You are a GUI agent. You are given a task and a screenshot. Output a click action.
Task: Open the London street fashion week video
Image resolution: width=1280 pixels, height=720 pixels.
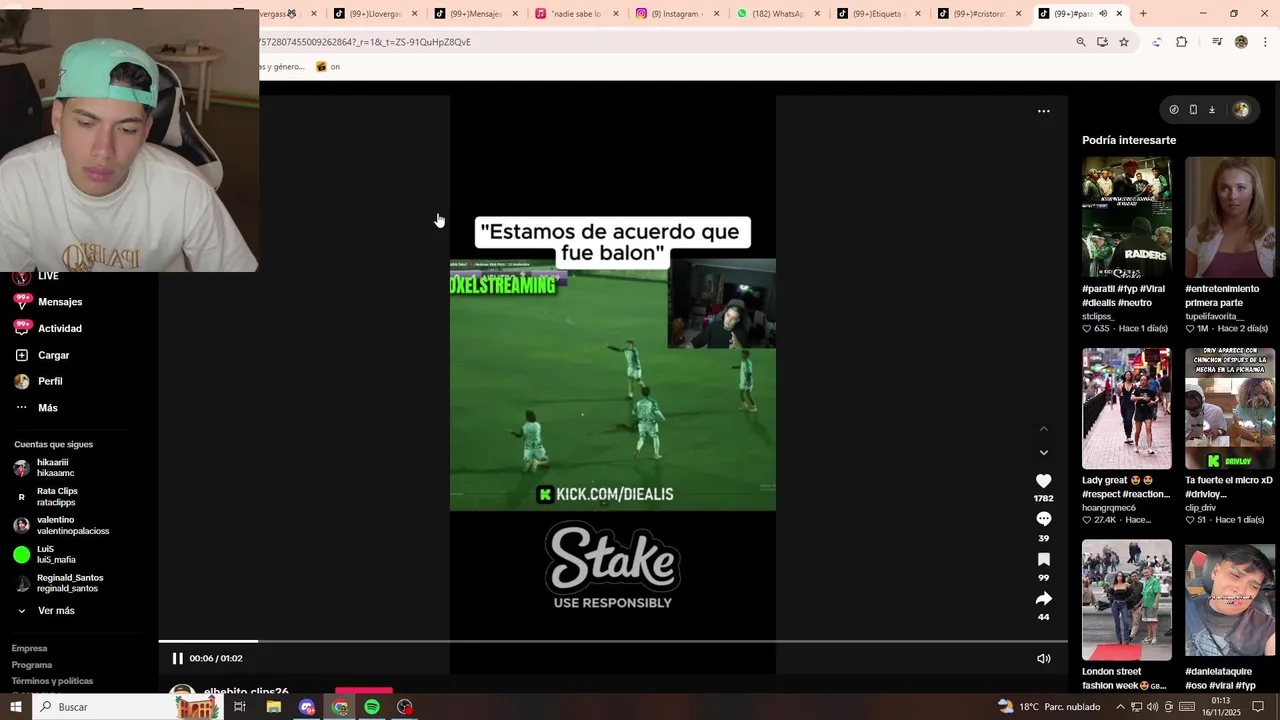coord(1126,600)
